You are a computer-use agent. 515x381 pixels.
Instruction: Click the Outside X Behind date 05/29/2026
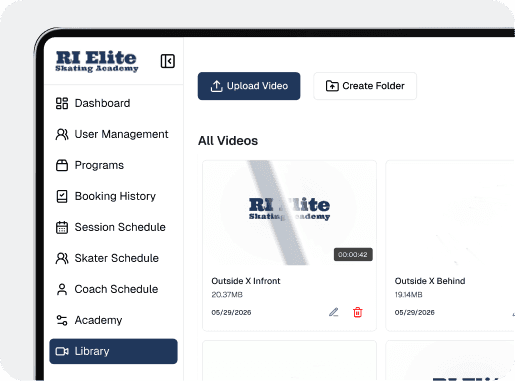pos(415,312)
